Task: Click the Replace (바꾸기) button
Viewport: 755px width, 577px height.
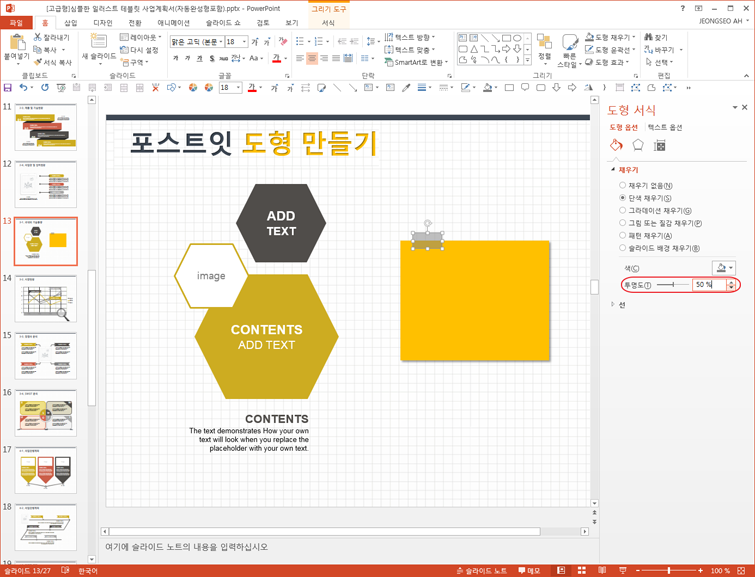Action: click(x=663, y=50)
